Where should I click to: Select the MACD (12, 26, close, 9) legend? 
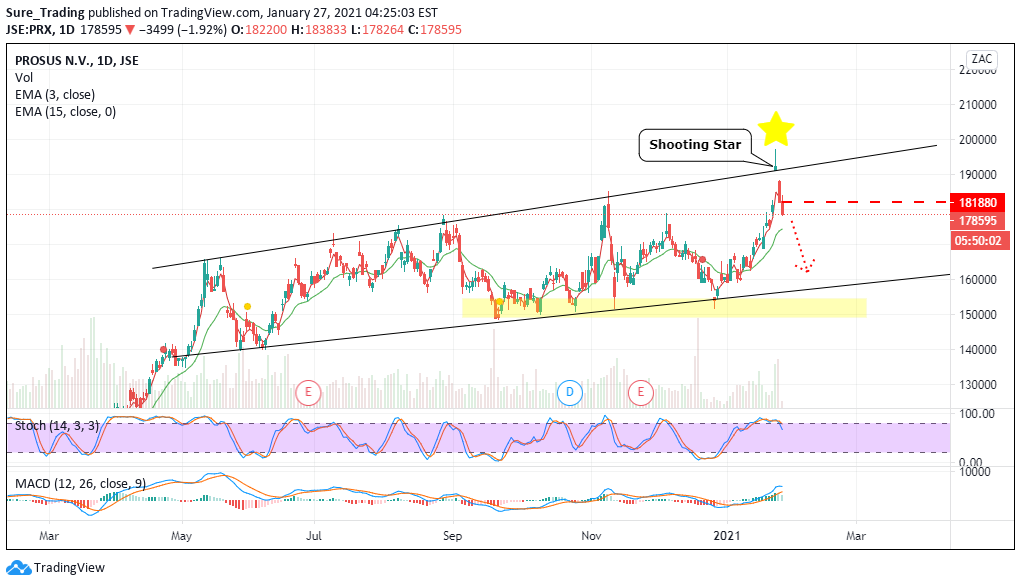click(x=80, y=484)
